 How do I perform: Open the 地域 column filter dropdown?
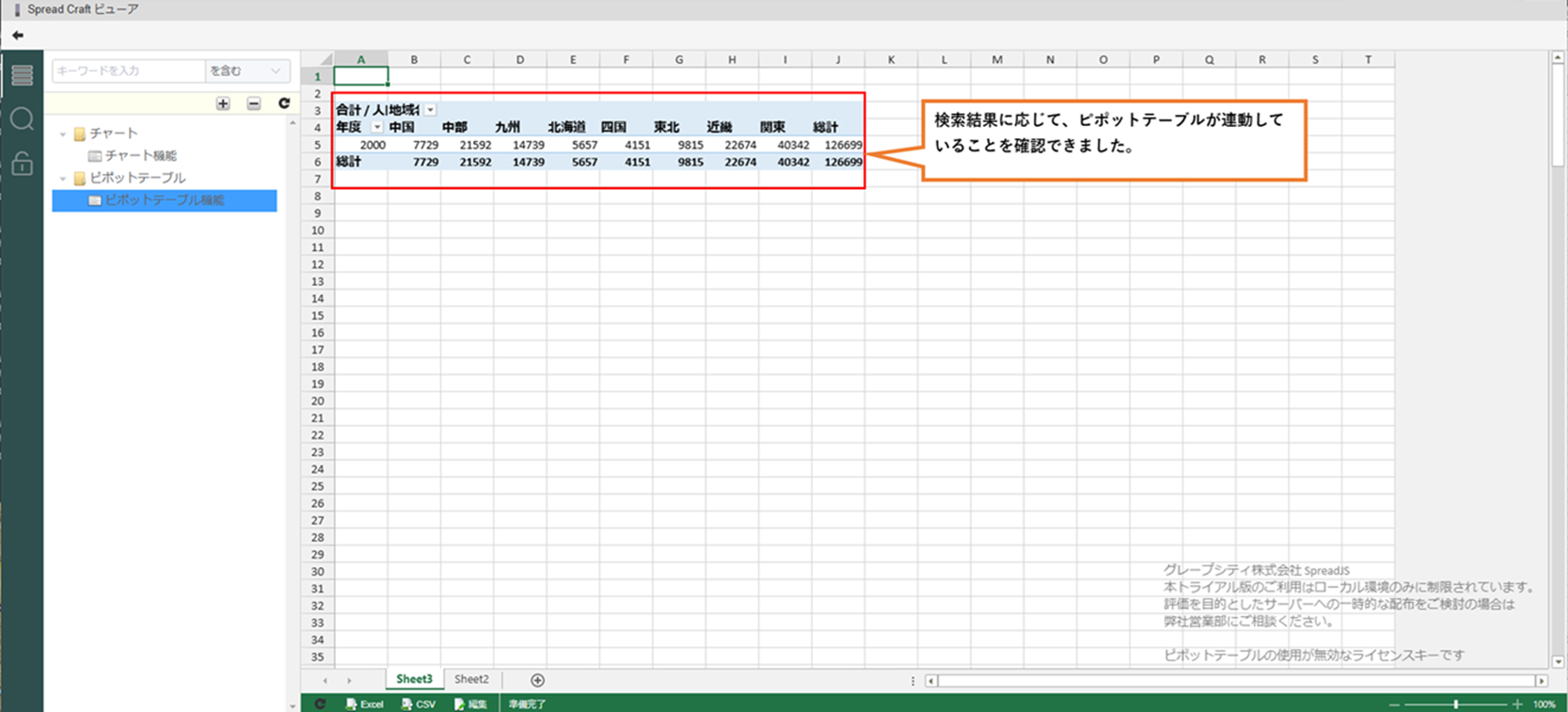(430, 110)
